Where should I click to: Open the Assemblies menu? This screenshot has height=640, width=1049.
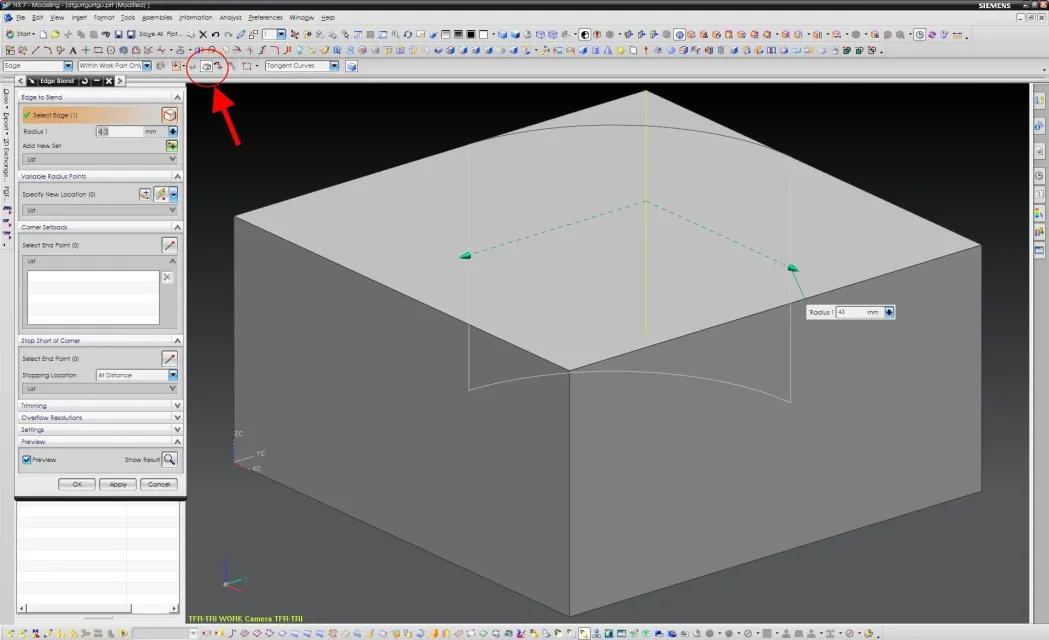point(157,18)
